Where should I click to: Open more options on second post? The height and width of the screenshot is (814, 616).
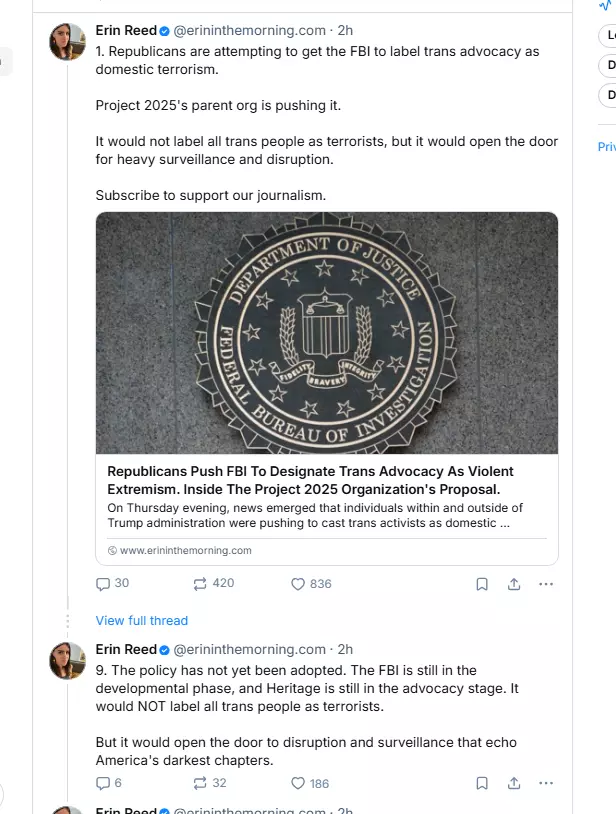point(546,783)
